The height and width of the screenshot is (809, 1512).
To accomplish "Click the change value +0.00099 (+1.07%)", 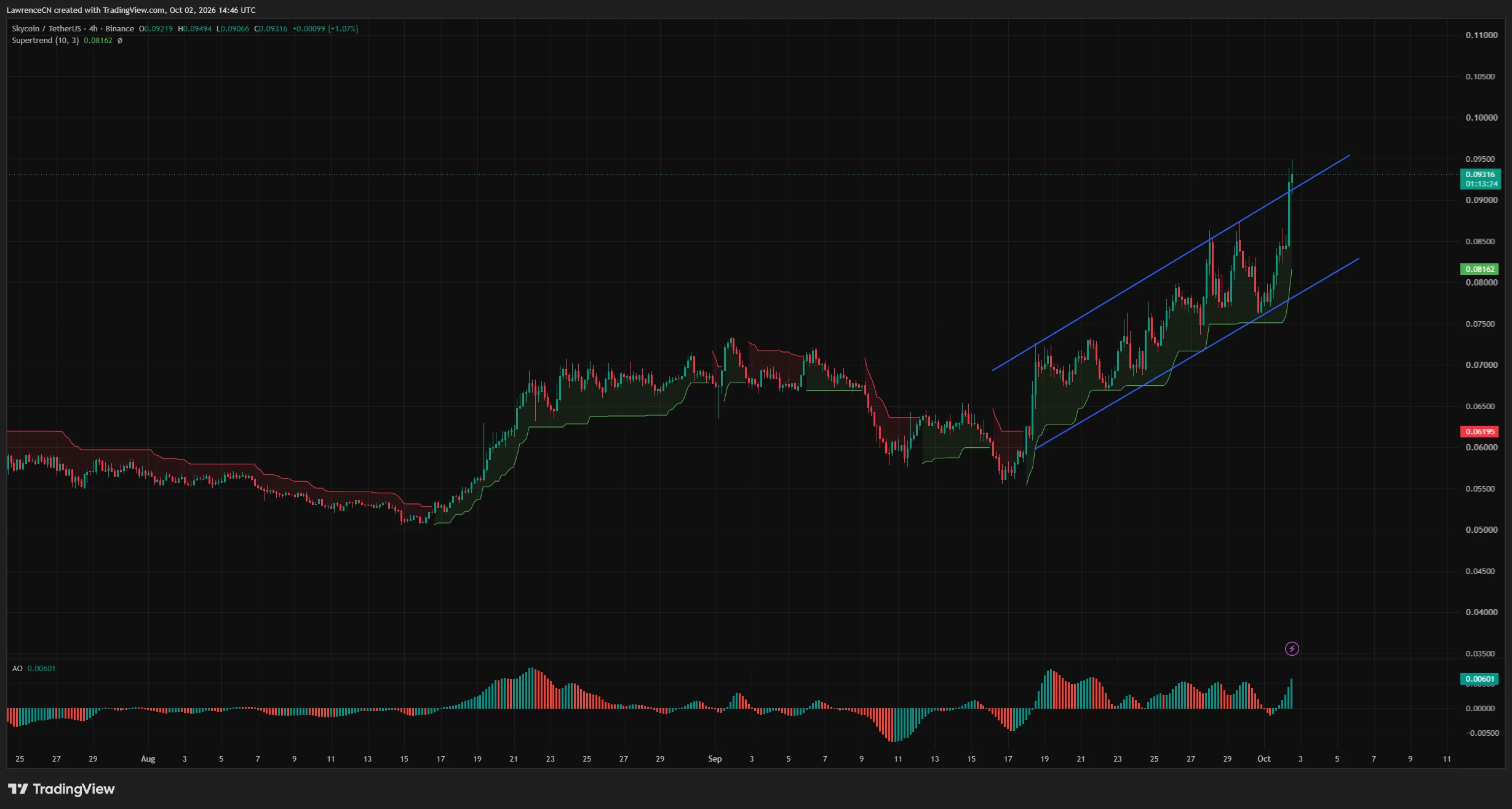I will click(325, 29).
